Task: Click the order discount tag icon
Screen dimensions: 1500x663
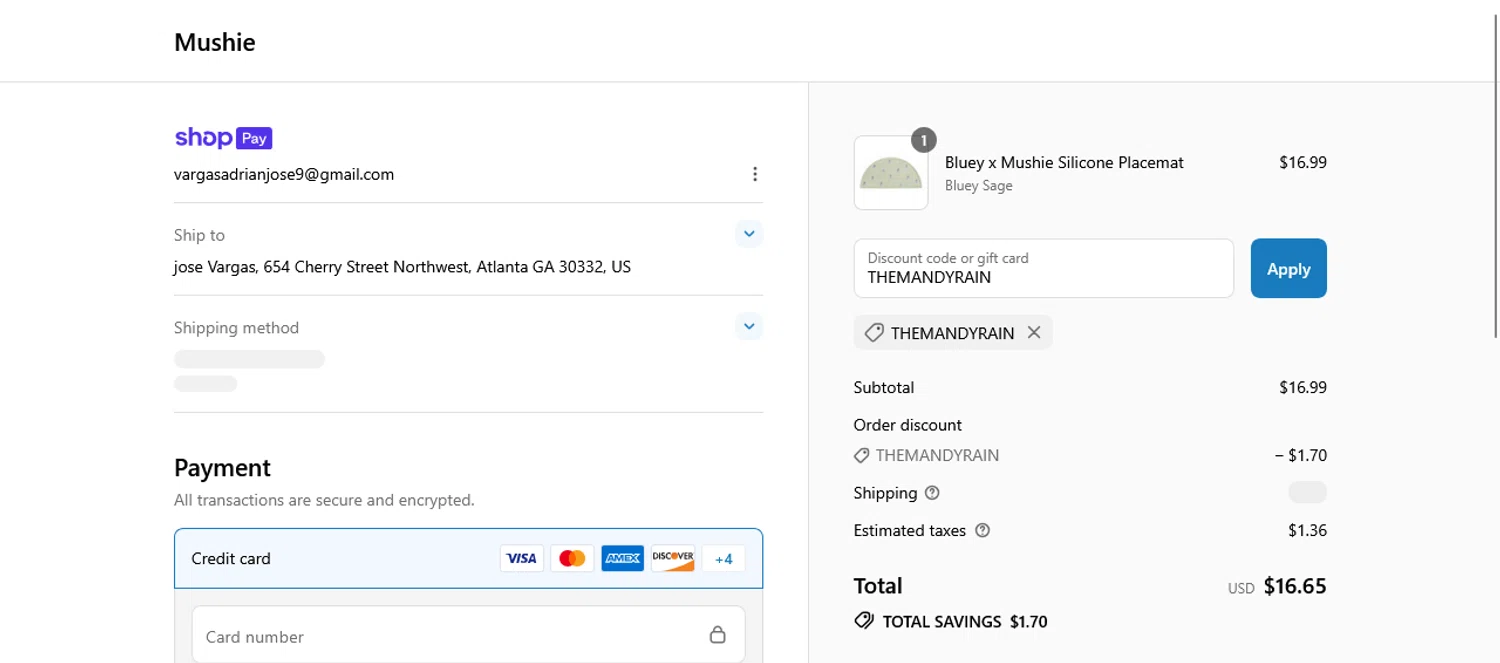Action: point(861,455)
